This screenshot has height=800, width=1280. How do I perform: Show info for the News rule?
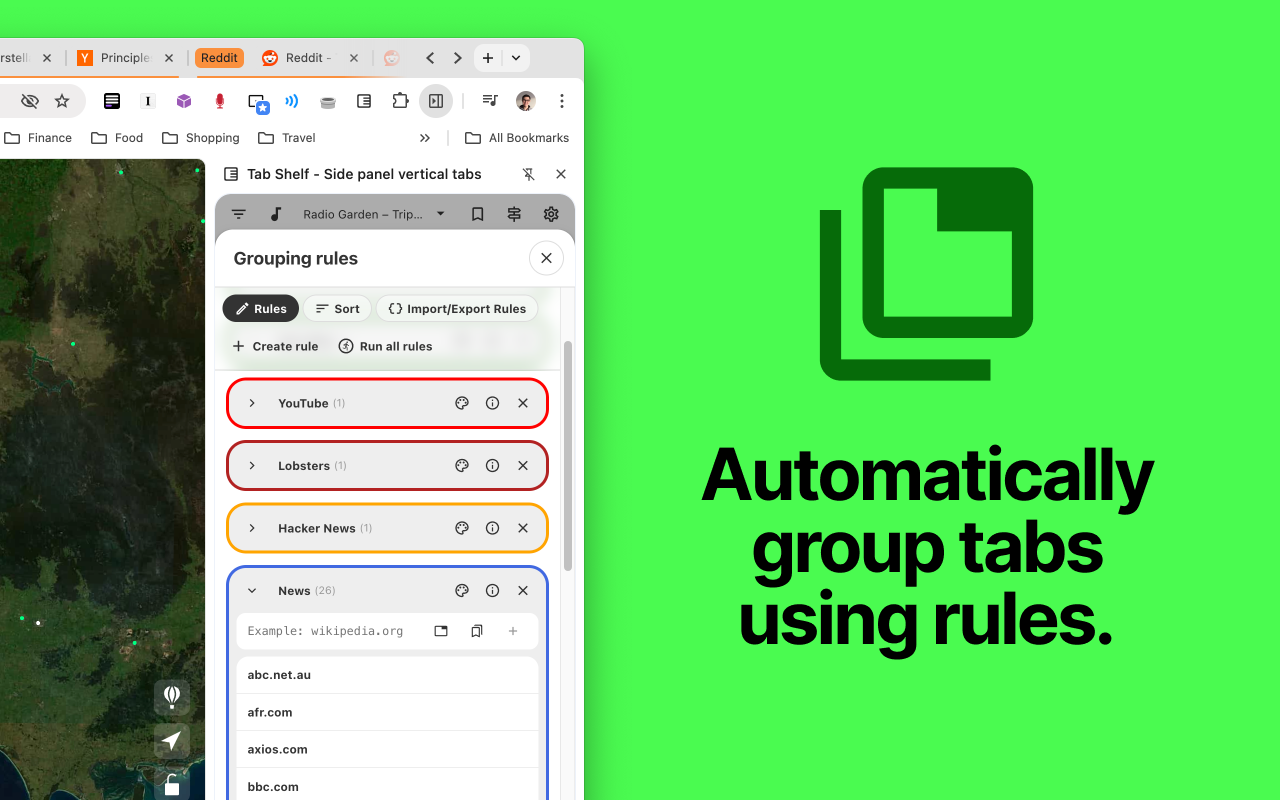(492, 591)
